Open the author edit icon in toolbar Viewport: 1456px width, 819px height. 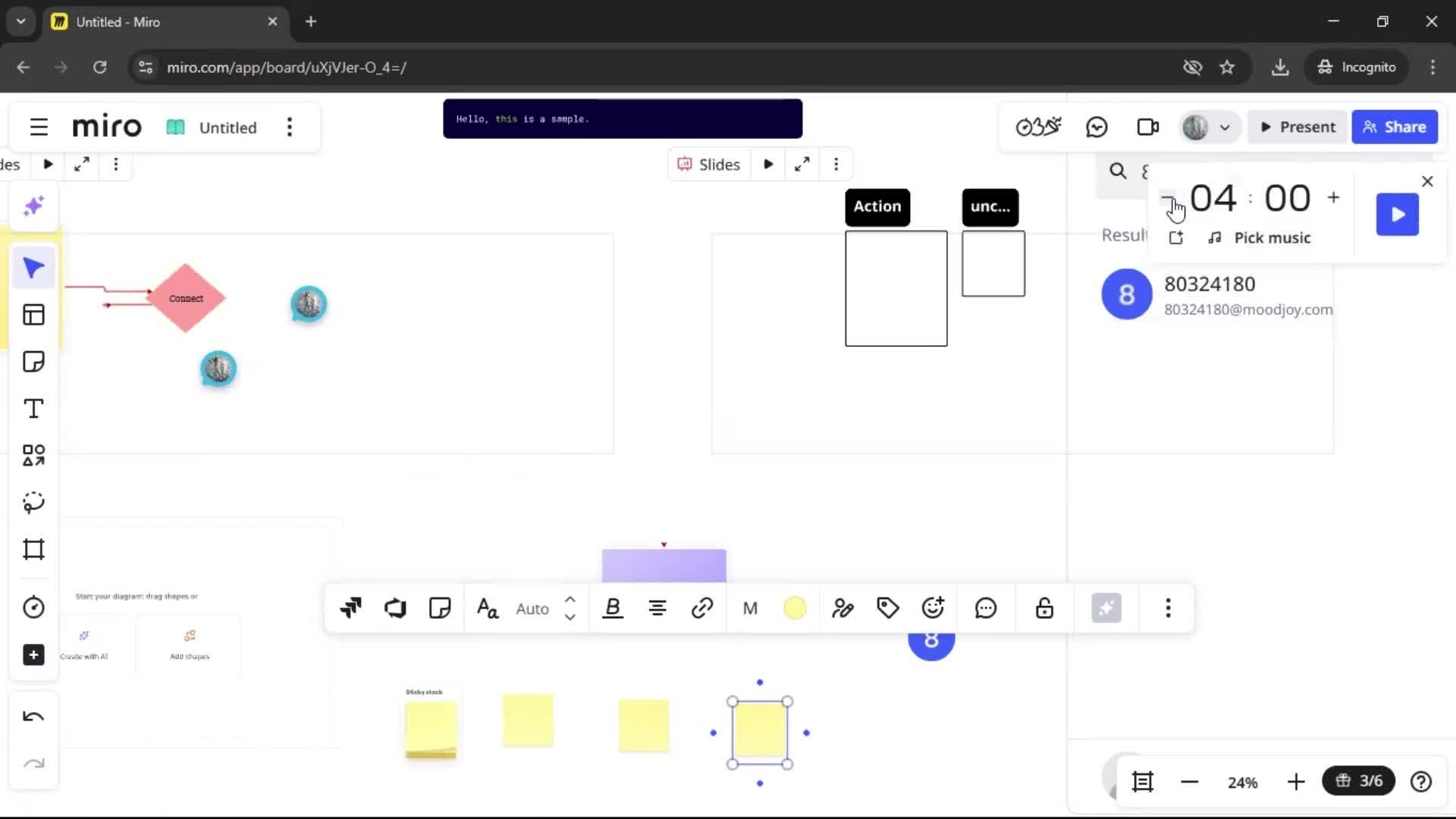point(843,608)
